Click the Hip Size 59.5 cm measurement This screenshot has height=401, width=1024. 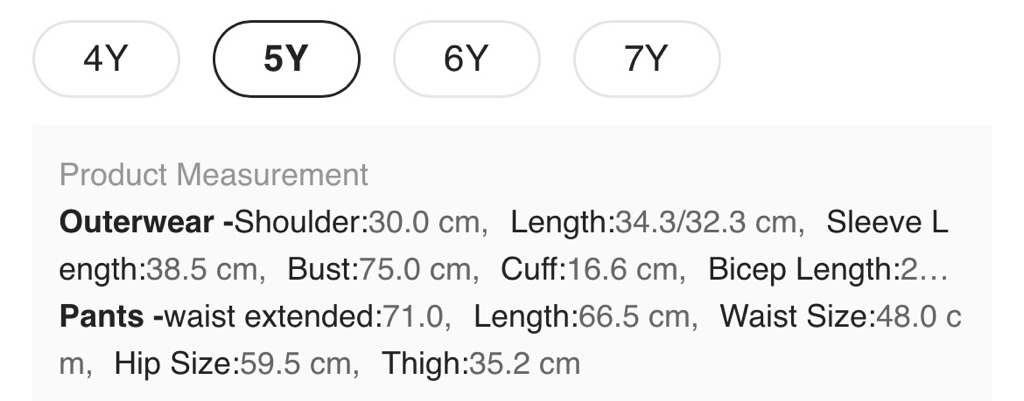click(235, 364)
